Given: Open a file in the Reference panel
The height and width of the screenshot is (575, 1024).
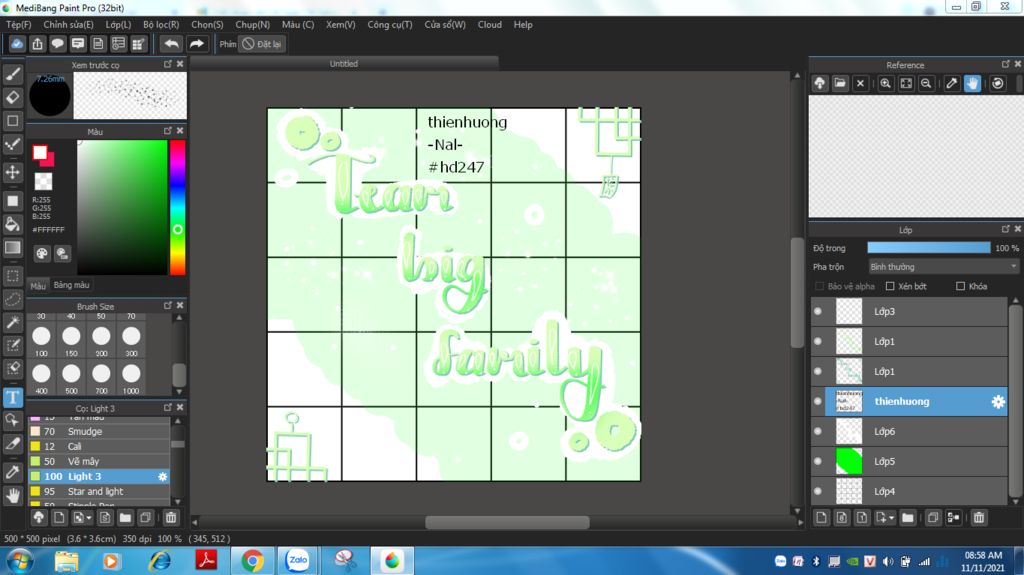Looking at the screenshot, I should [x=840, y=84].
